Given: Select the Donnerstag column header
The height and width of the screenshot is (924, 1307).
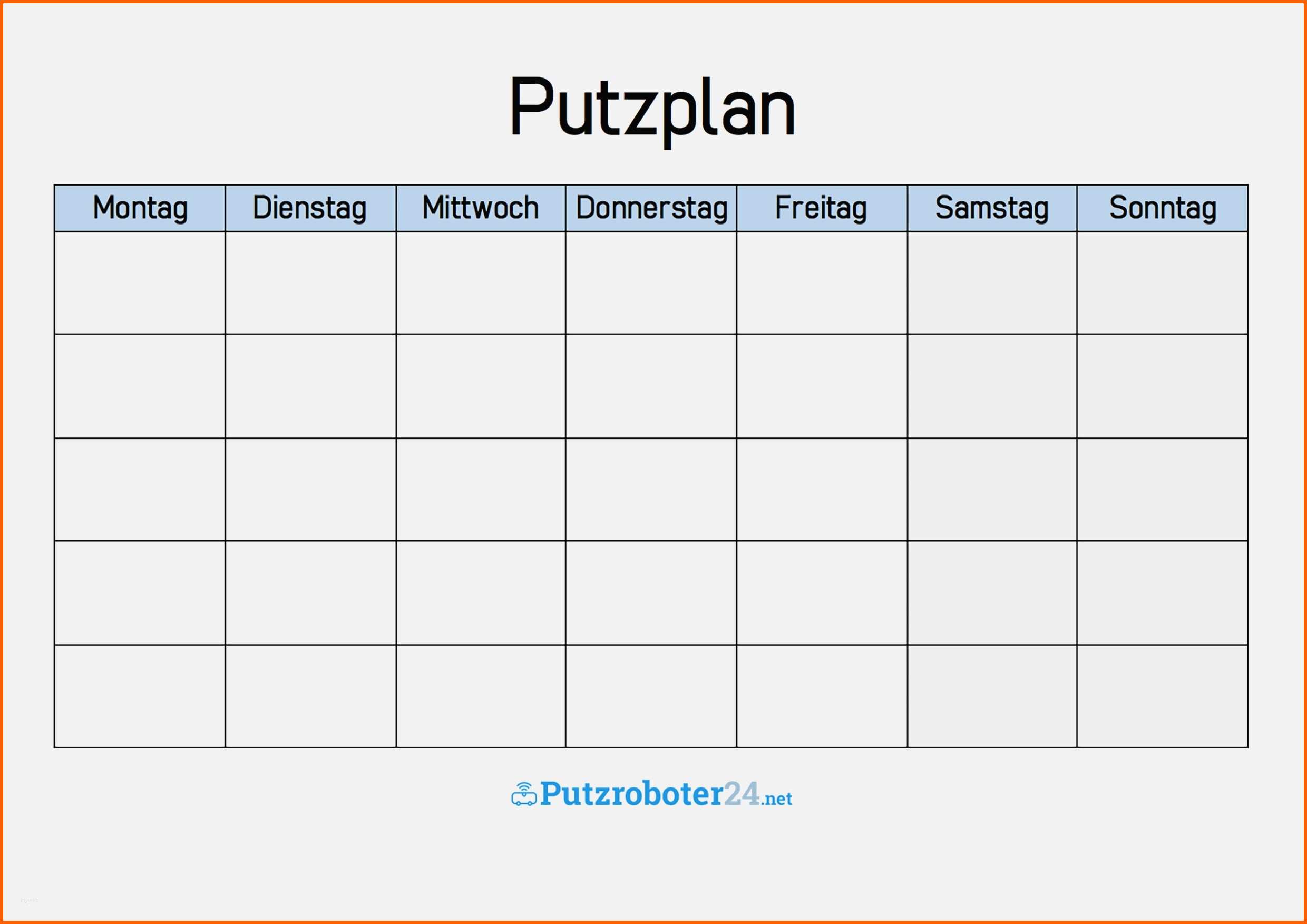Looking at the screenshot, I should click(x=651, y=208).
